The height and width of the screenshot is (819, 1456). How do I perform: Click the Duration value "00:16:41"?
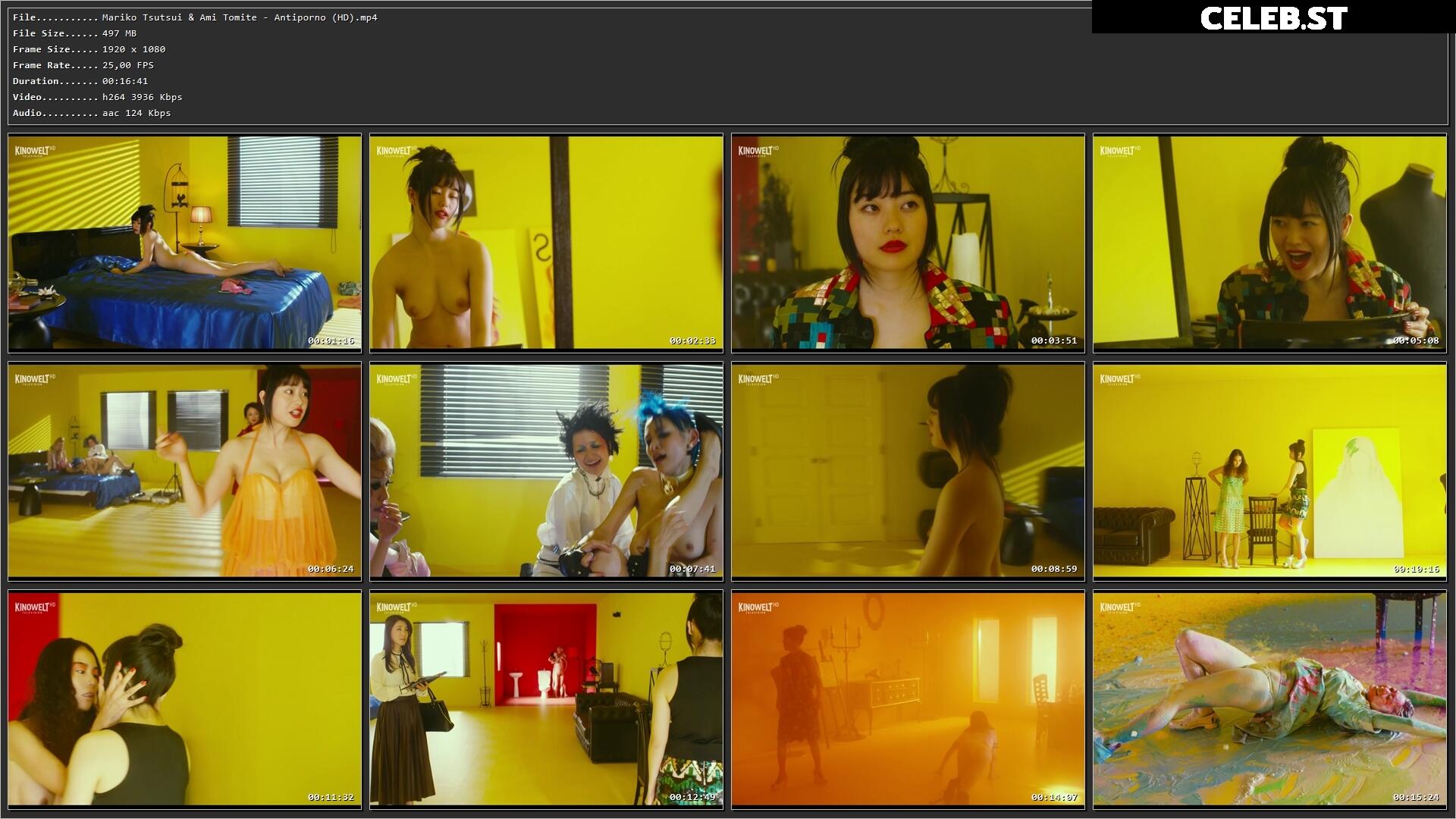125,81
